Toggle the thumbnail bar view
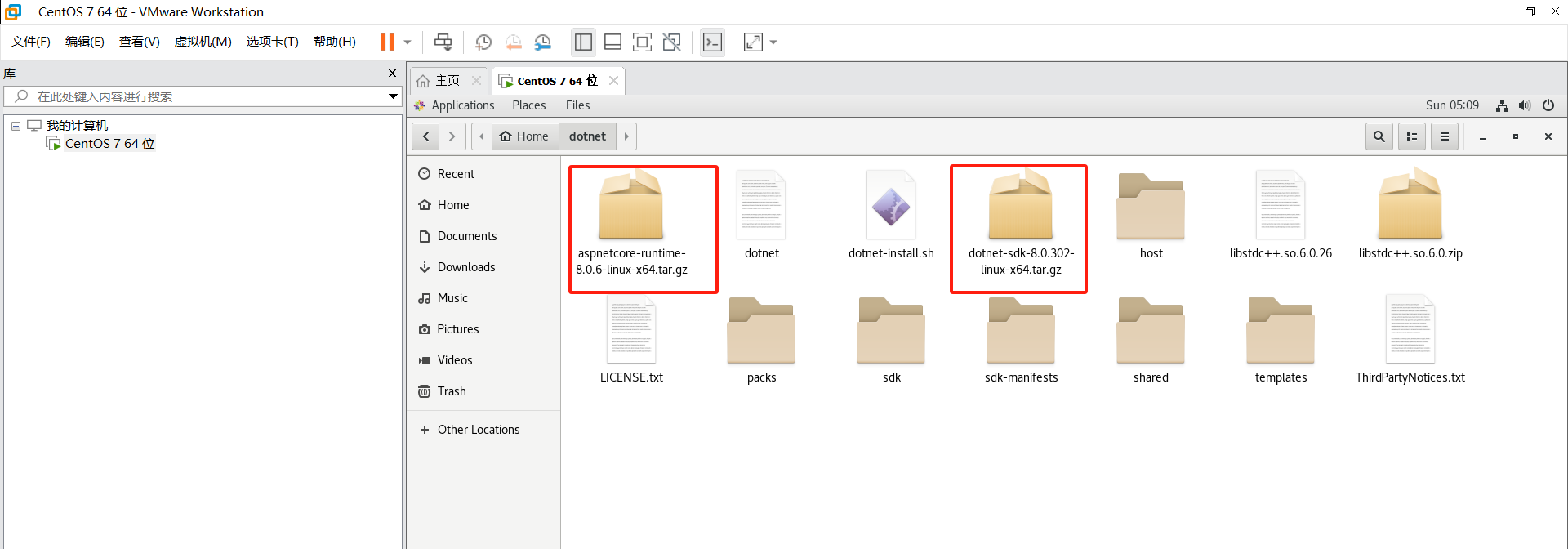Screen dimensions: 1568x549 coord(613,42)
